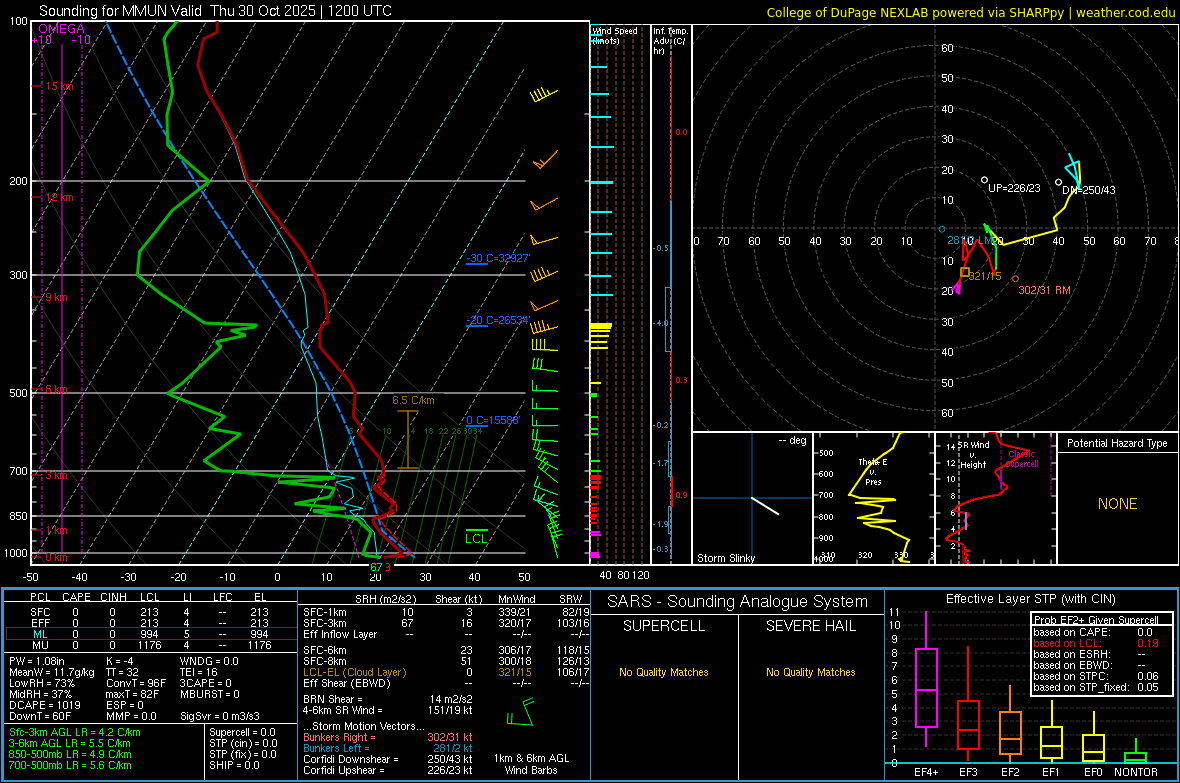This screenshot has height=783, width=1180.
Task: Click the 12 km height marker
Action: click(x=59, y=197)
